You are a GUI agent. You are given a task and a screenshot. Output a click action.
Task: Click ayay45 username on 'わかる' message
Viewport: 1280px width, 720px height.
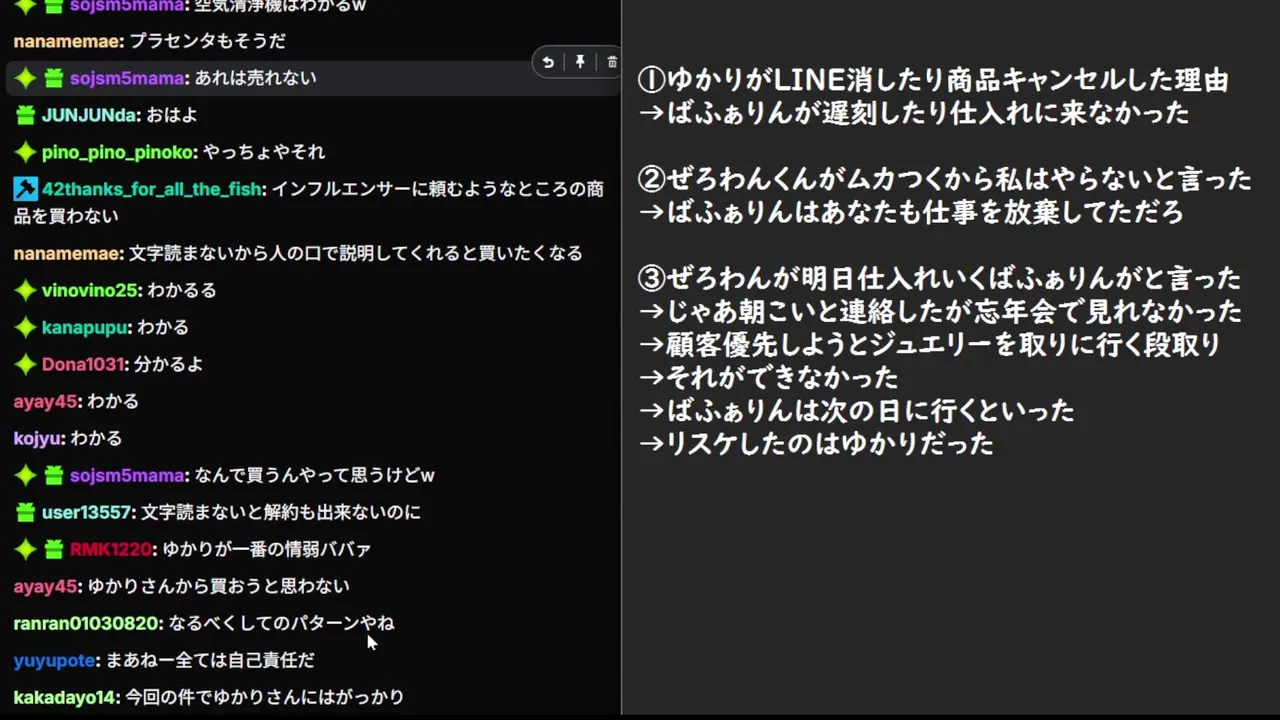(x=45, y=401)
